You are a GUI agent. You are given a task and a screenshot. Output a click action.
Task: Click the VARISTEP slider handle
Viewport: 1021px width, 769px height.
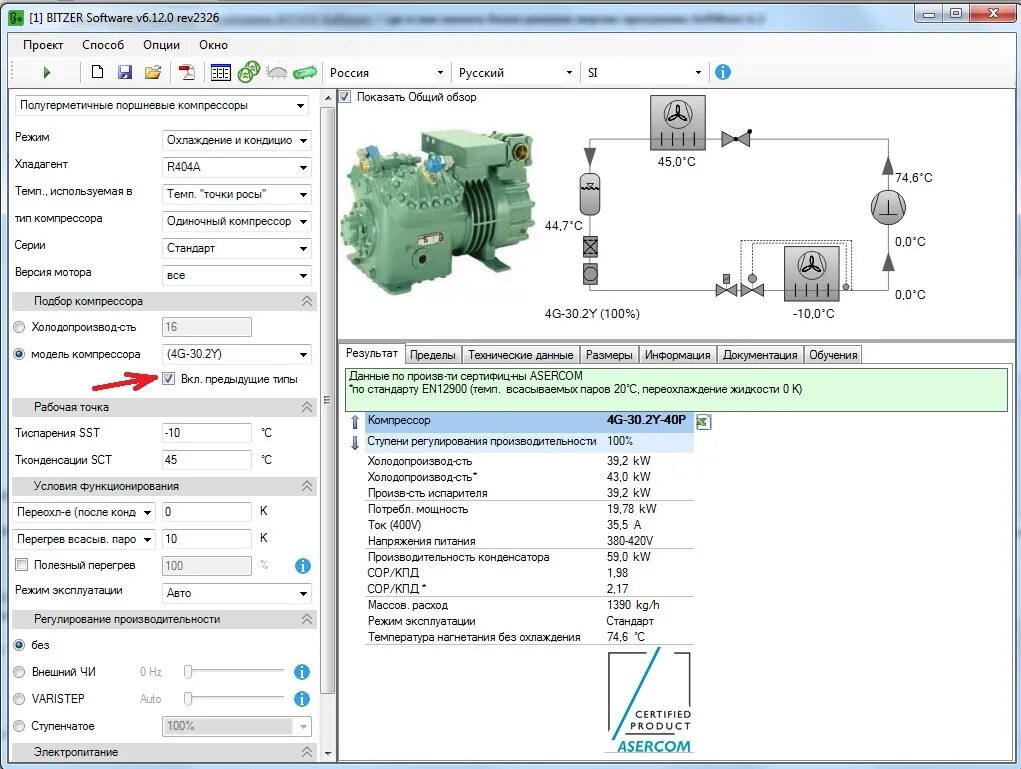[x=188, y=699]
